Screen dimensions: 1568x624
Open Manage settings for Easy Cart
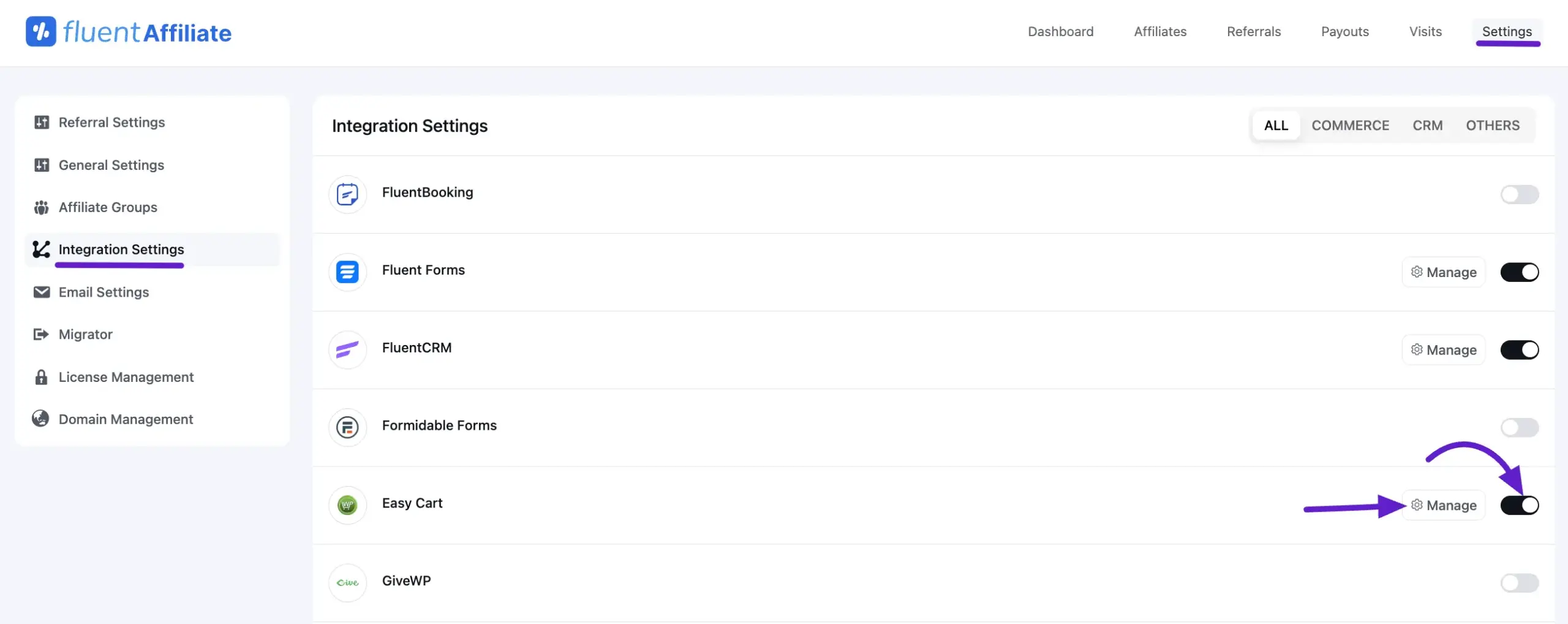pos(1443,505)
